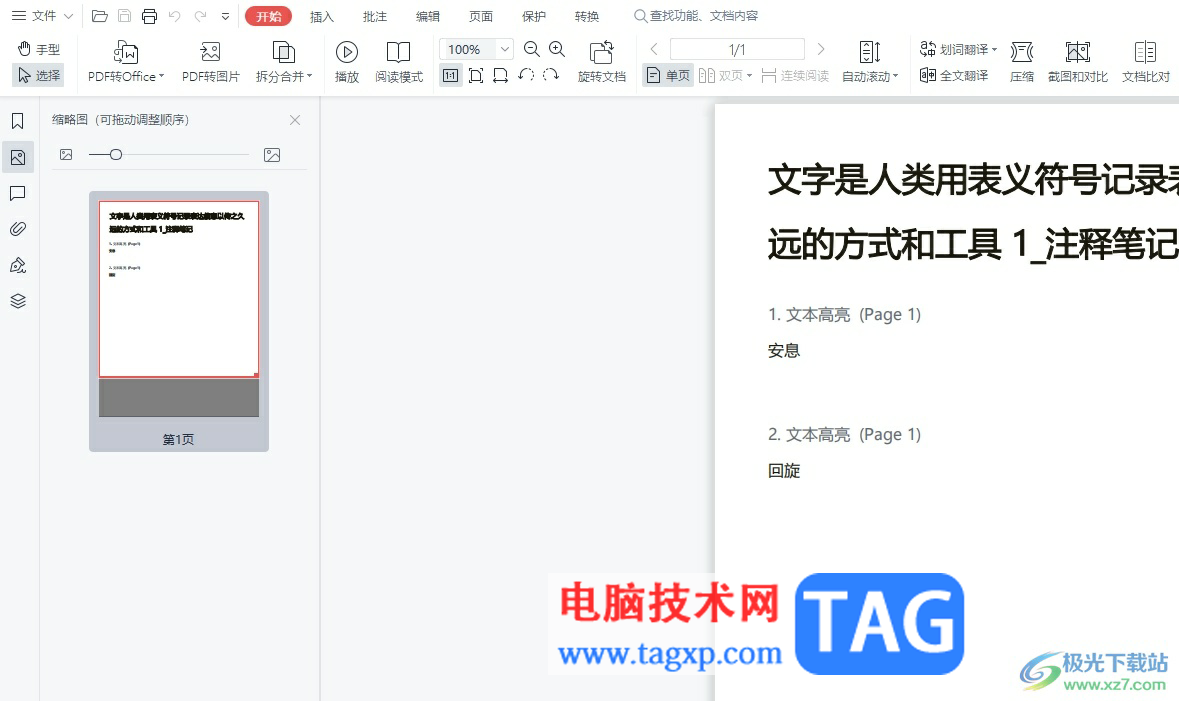Click the redo arrow icon
Screen dimensions: 1179x701
click(200, 16)
